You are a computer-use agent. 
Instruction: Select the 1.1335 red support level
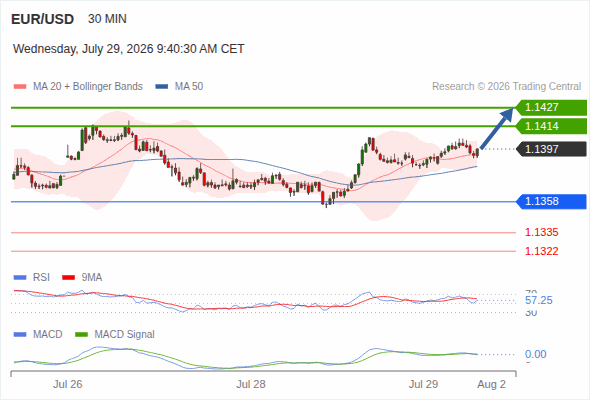point(541,232)
